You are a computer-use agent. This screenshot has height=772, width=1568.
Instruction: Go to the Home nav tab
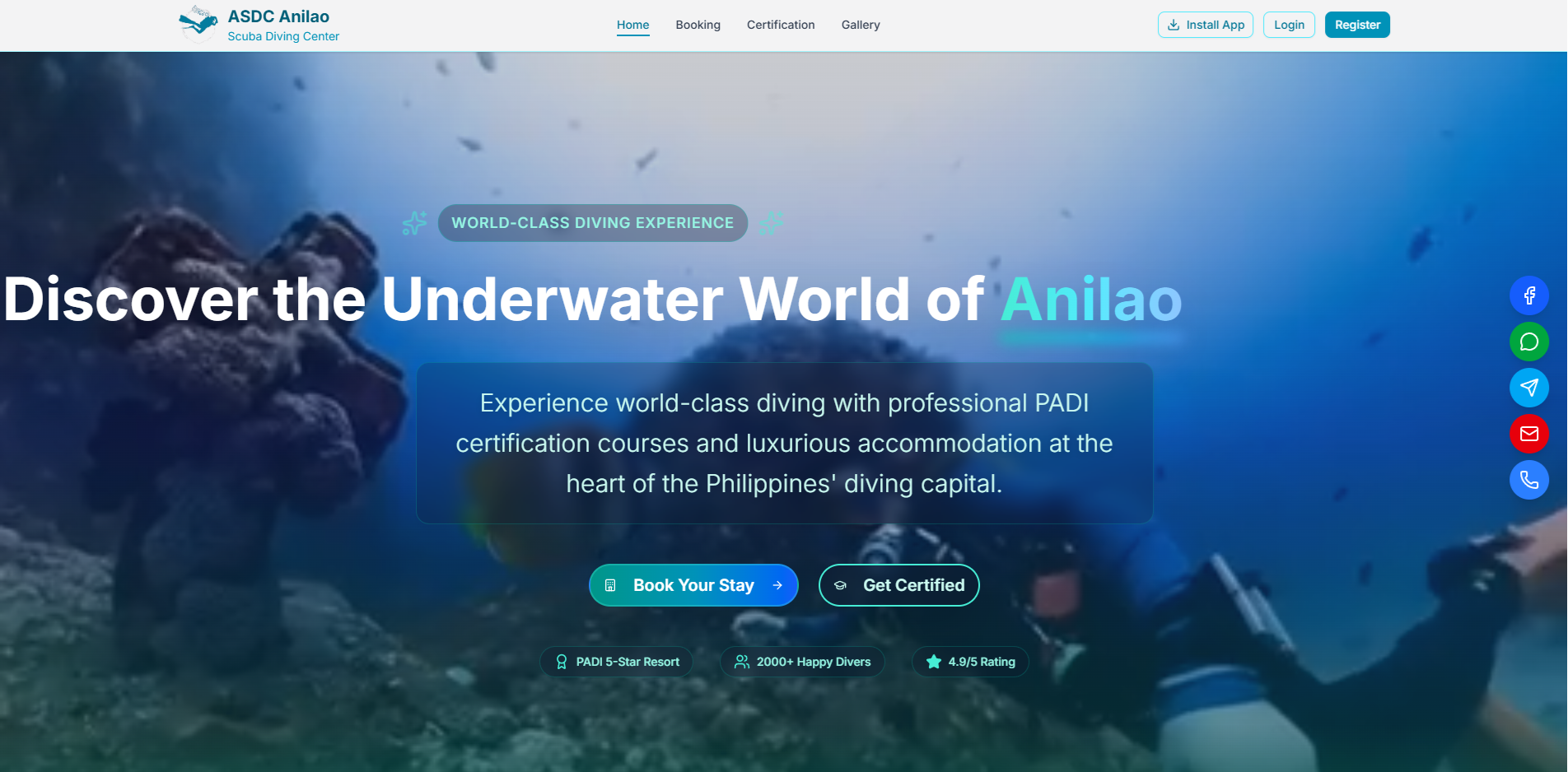tap(633, 25)
